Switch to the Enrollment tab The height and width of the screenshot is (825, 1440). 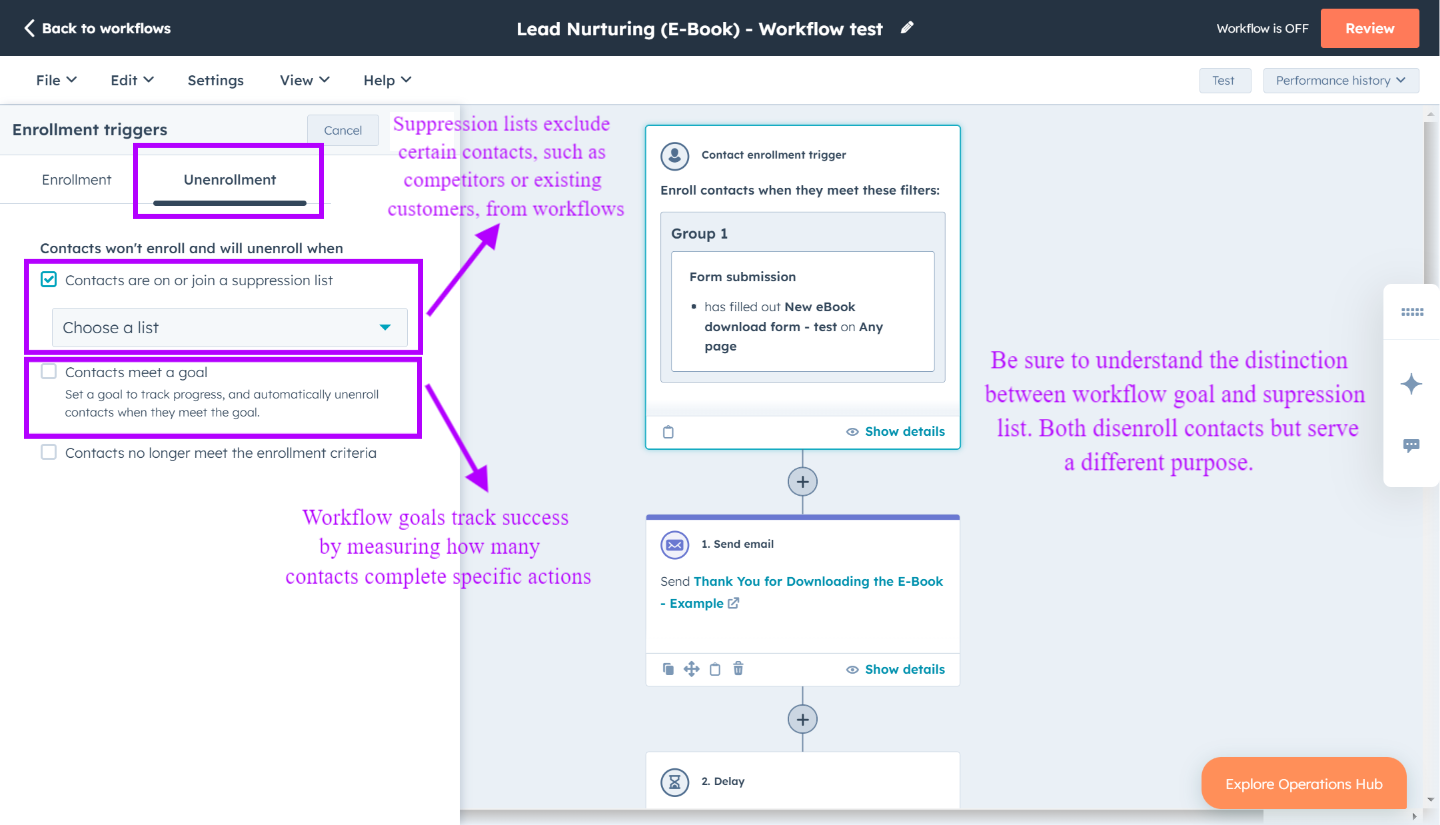[77, 180]
